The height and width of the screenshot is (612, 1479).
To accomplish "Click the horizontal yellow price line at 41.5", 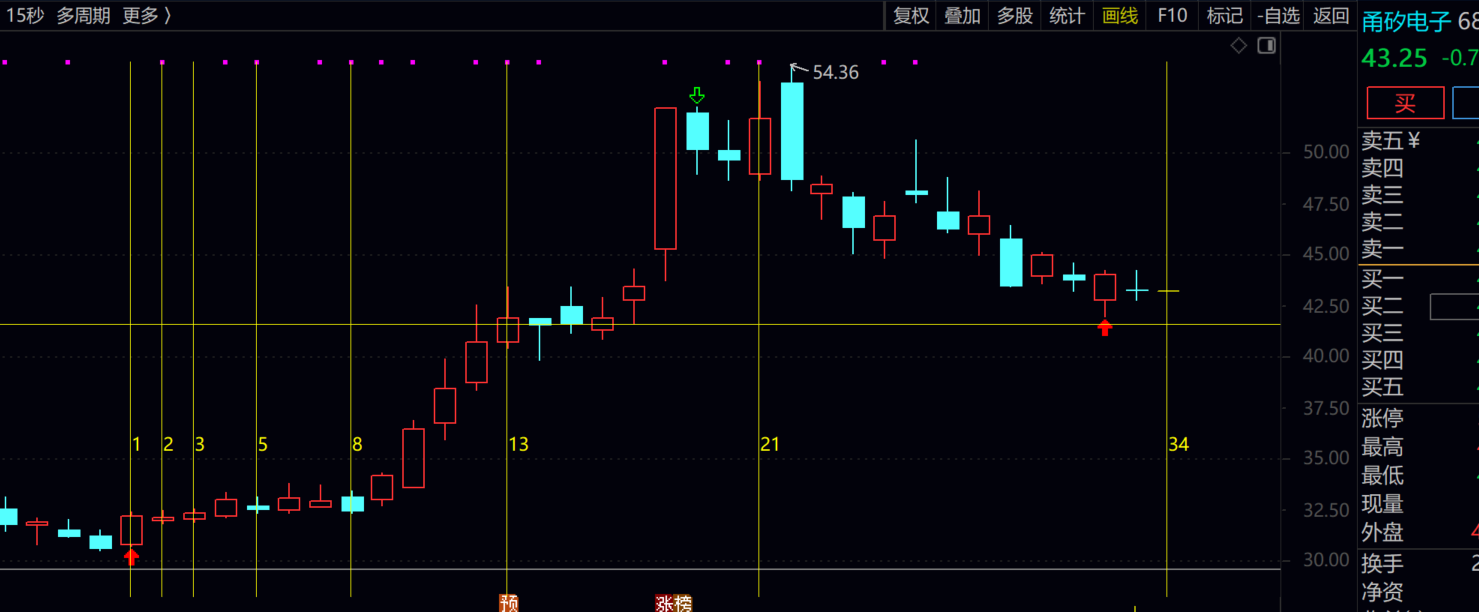I will (x=300, y=324).
